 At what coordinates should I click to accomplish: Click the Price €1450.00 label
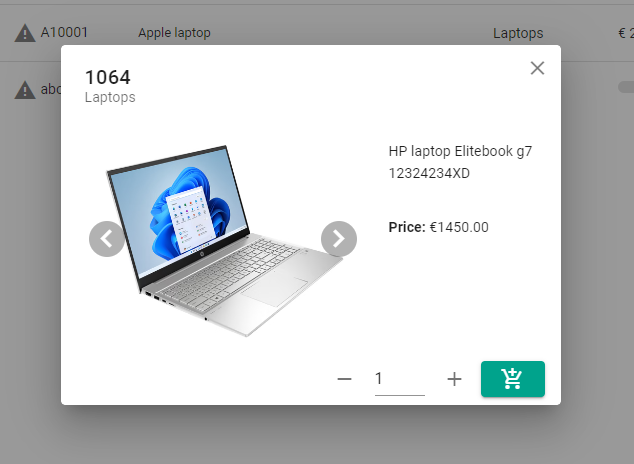[438, 227]
